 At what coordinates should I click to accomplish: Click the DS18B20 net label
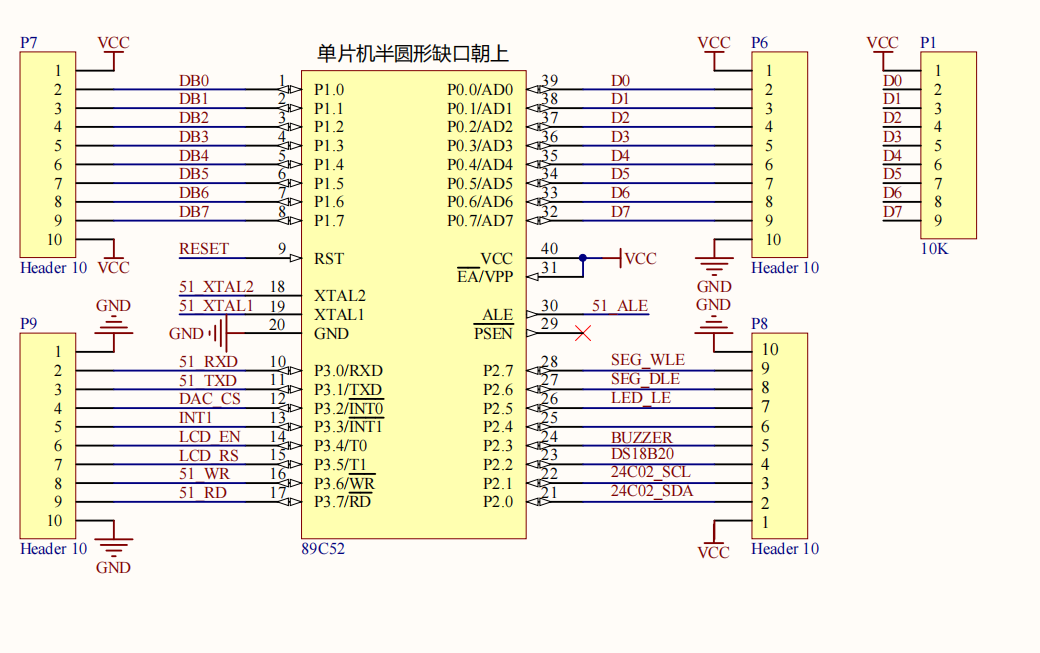click(x=642, y=453)
